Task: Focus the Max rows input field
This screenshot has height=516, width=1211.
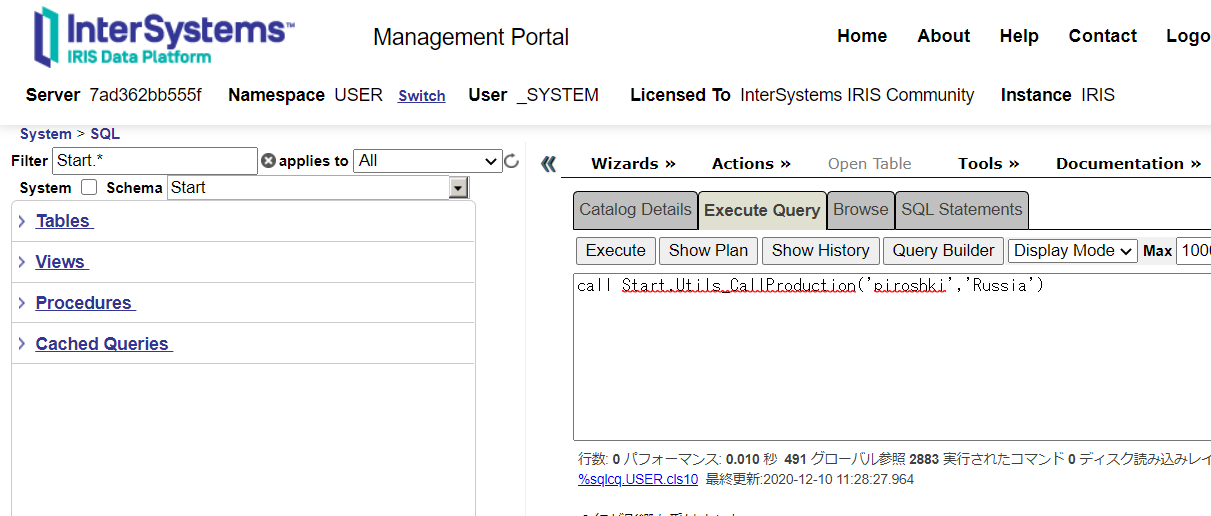Action: point(1194,251)
